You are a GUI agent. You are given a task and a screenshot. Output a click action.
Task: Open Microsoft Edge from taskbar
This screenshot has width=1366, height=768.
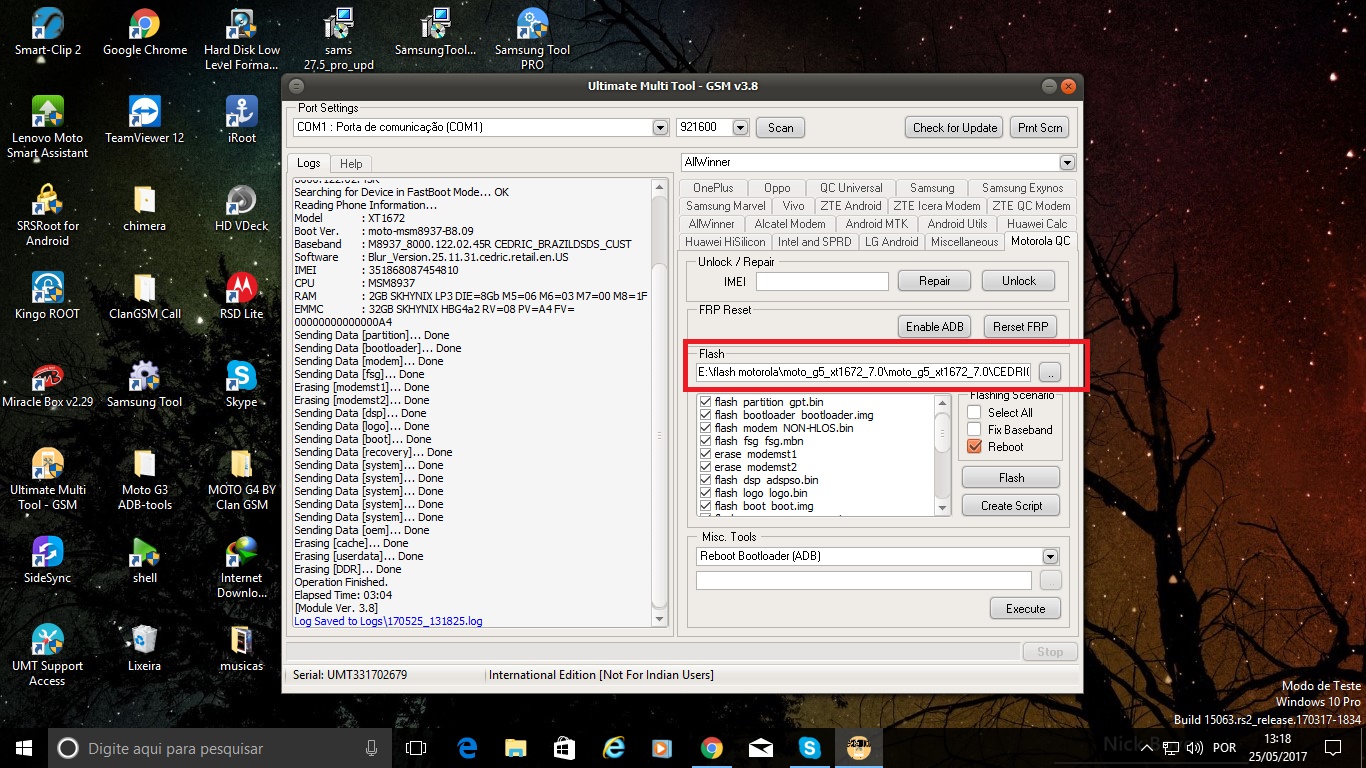click(467, 747)
